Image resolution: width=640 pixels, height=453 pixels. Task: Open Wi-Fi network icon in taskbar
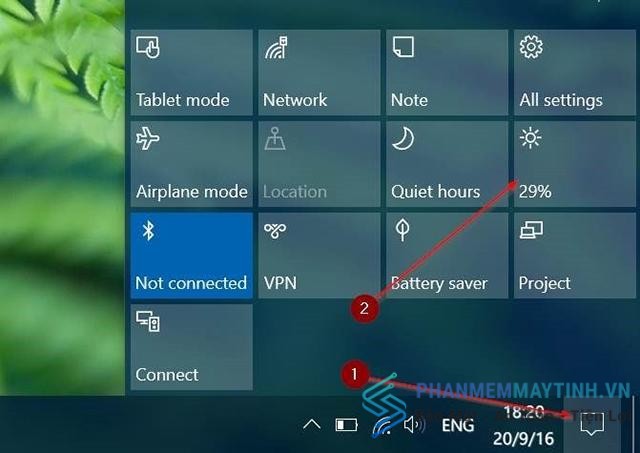(x=381, y=426)
